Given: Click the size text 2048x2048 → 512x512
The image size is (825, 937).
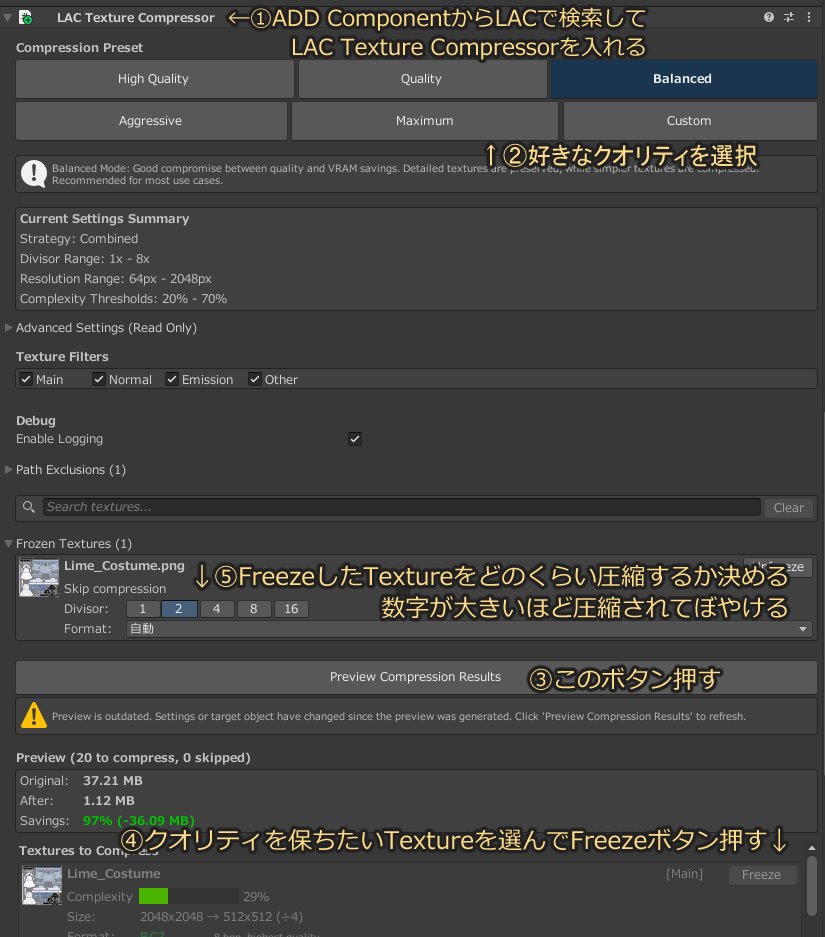Looking at the screenshot, I should coord(222,917).
